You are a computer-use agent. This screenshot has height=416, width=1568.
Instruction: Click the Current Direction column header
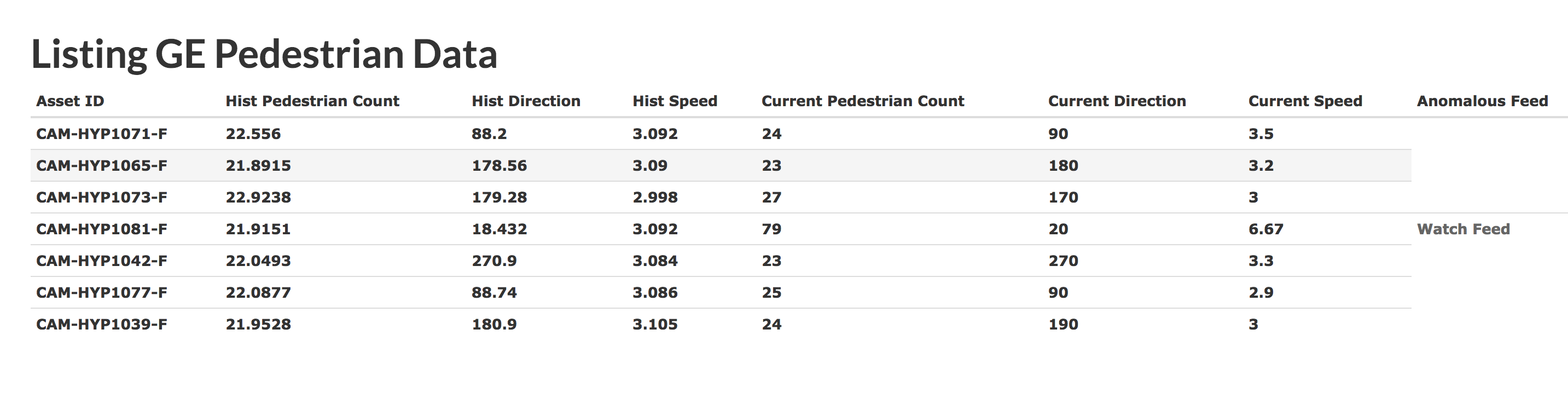[1117, 101]
